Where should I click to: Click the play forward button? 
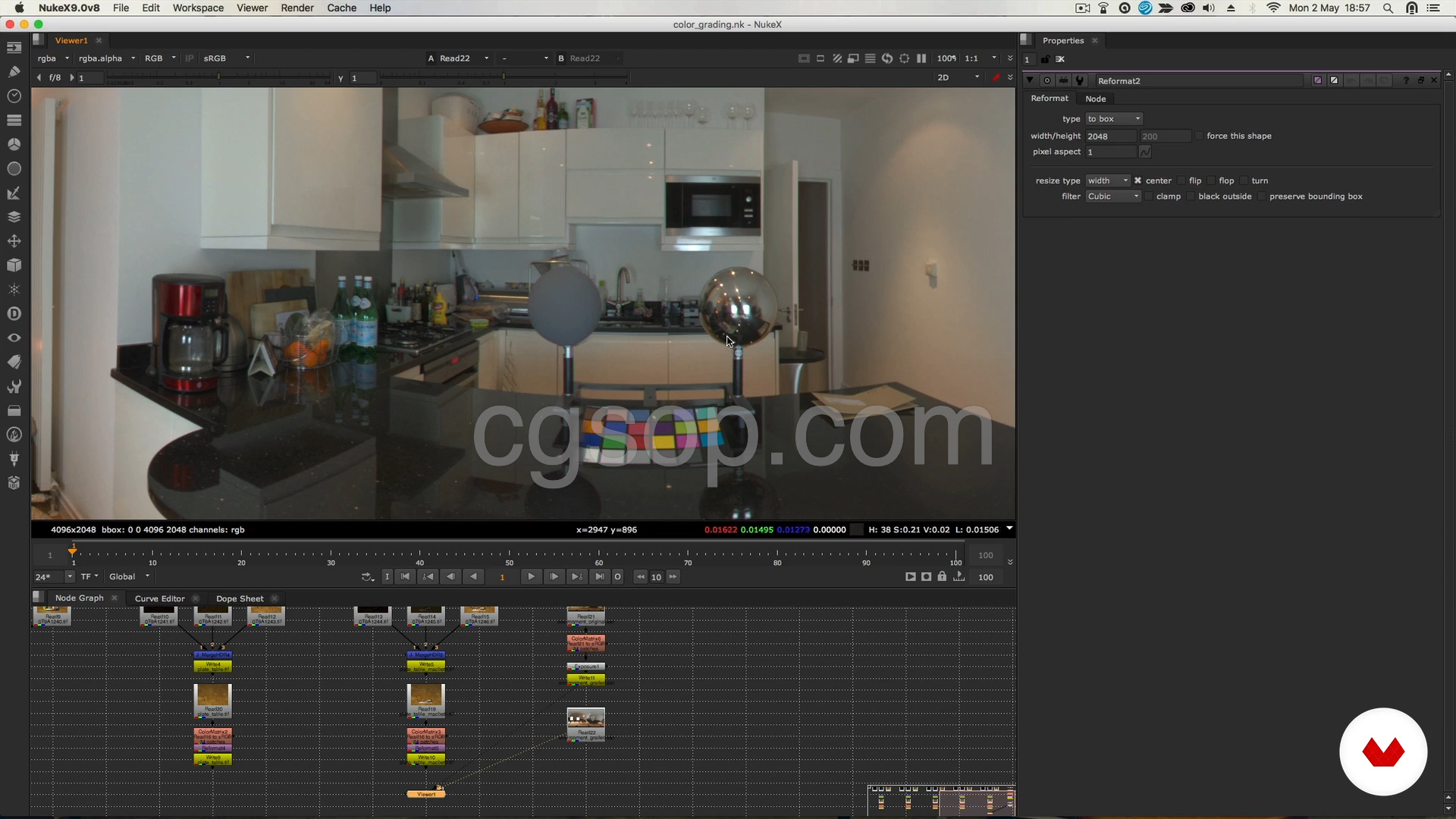531,577
